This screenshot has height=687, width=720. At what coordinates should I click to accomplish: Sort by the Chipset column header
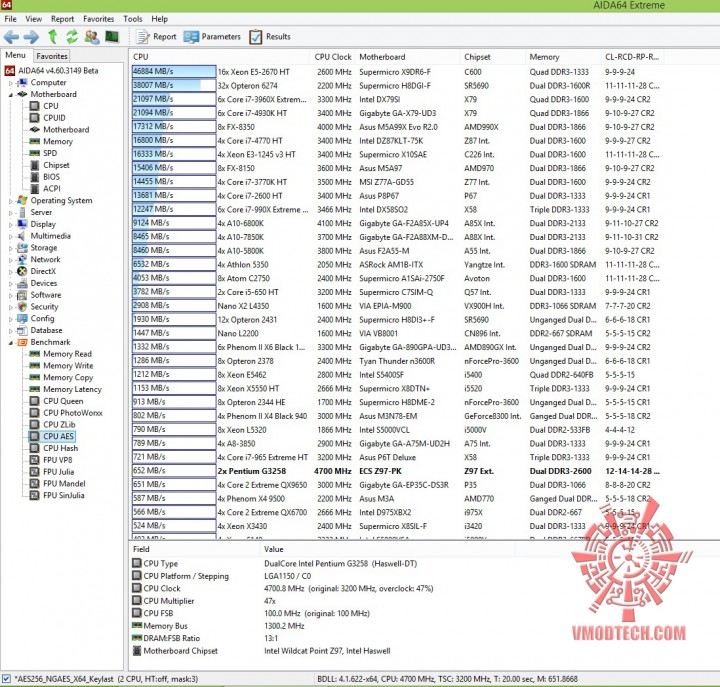point(493,57)
